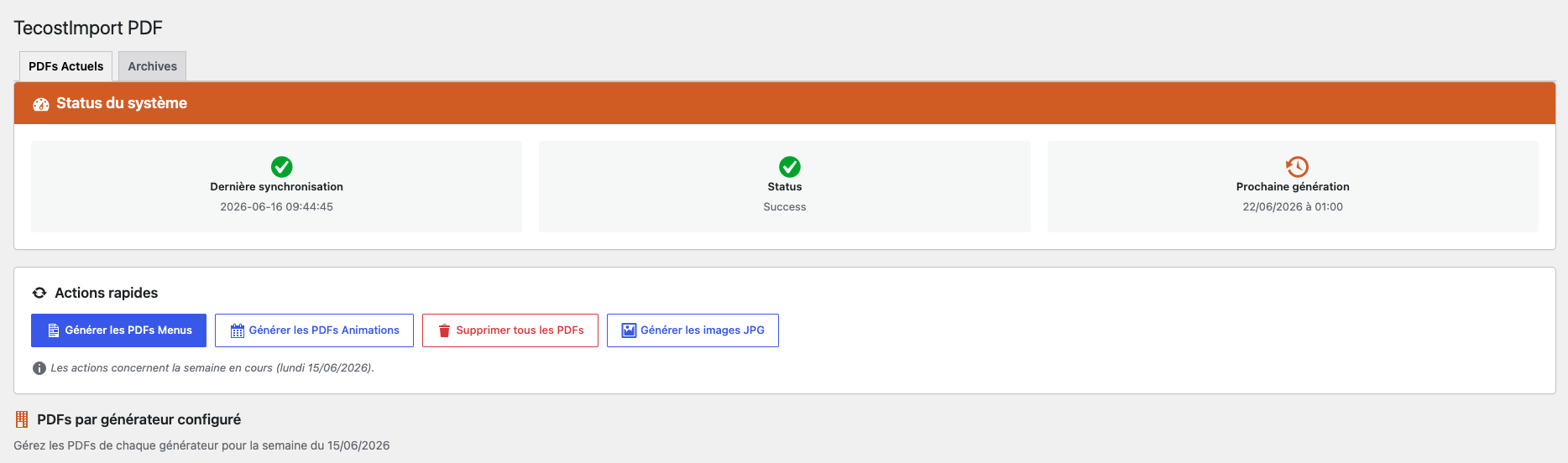1568x463 pixels.
Task: Generate the menu PDFs
Action: click(118, 330)
